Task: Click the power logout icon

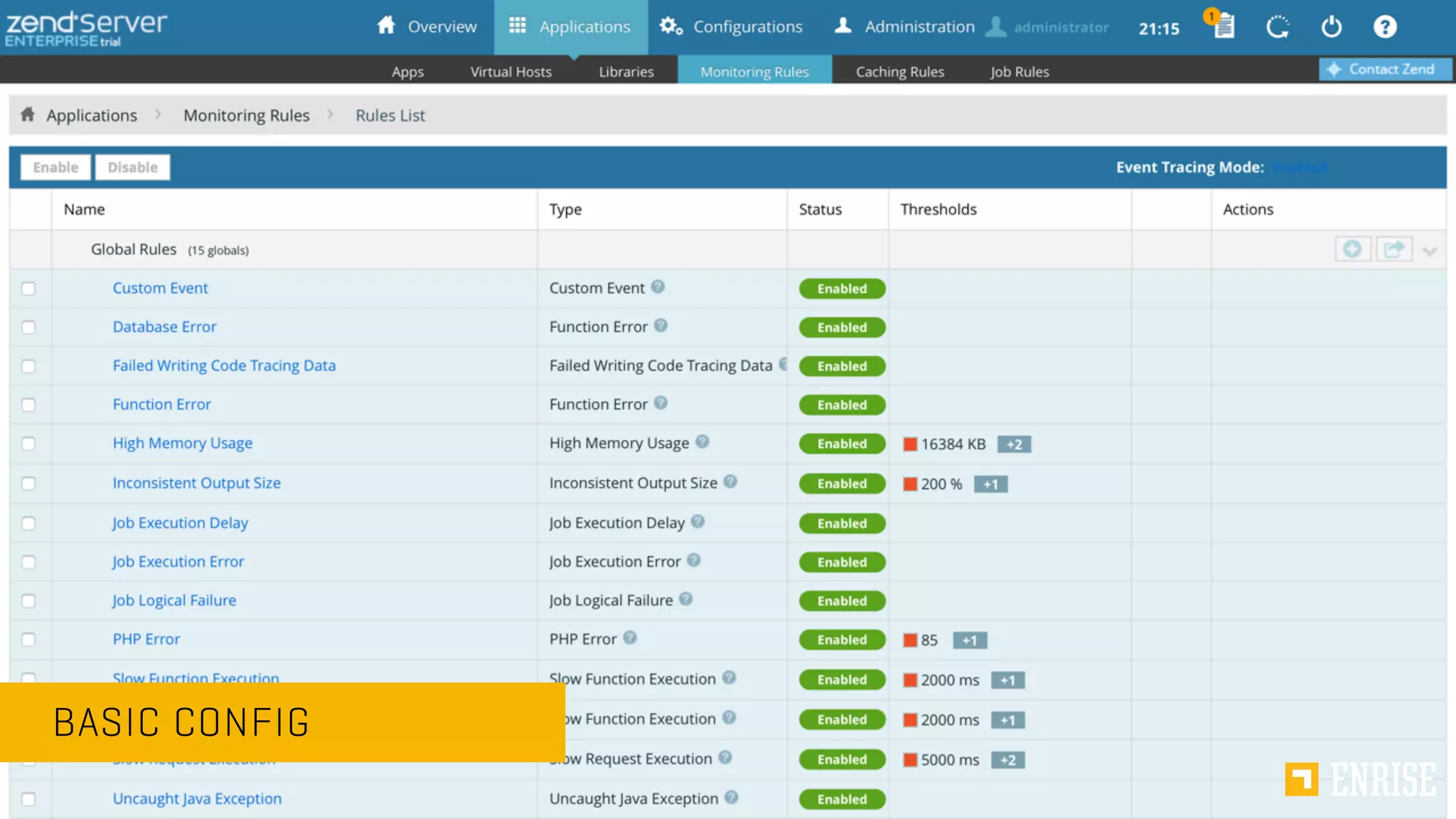Action: [1331, 27]
